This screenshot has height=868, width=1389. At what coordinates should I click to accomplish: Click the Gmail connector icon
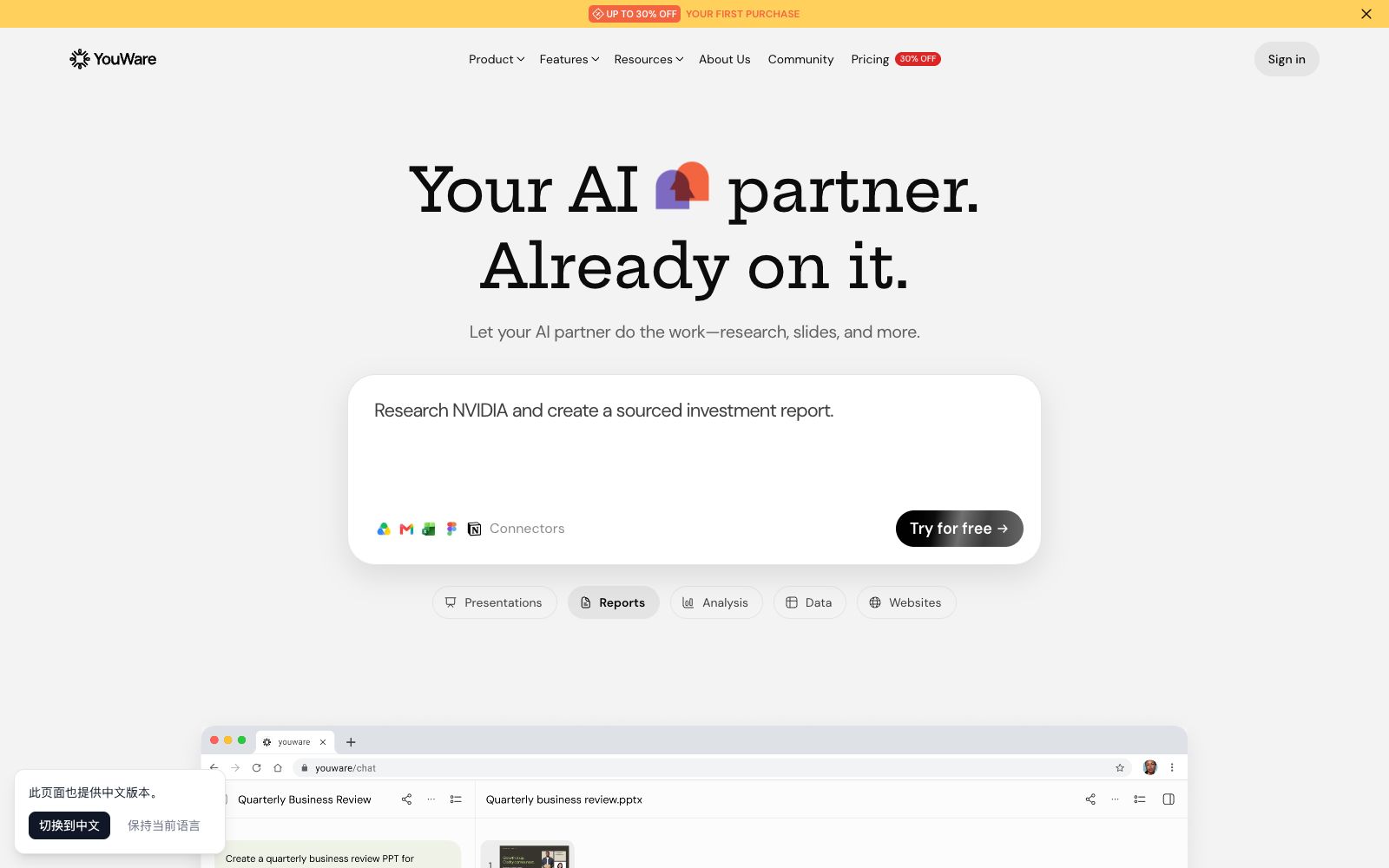406,529
